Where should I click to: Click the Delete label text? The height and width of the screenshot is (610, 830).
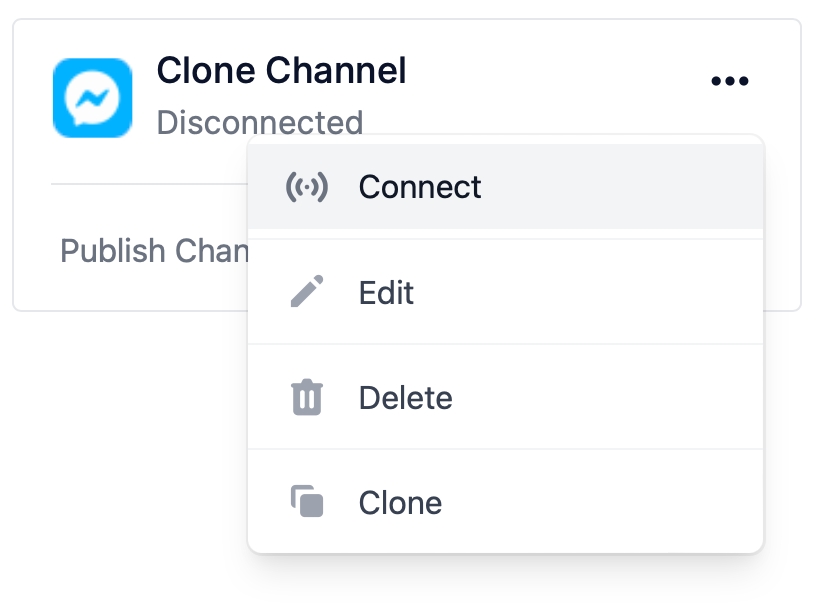click(x=406, y=398)
